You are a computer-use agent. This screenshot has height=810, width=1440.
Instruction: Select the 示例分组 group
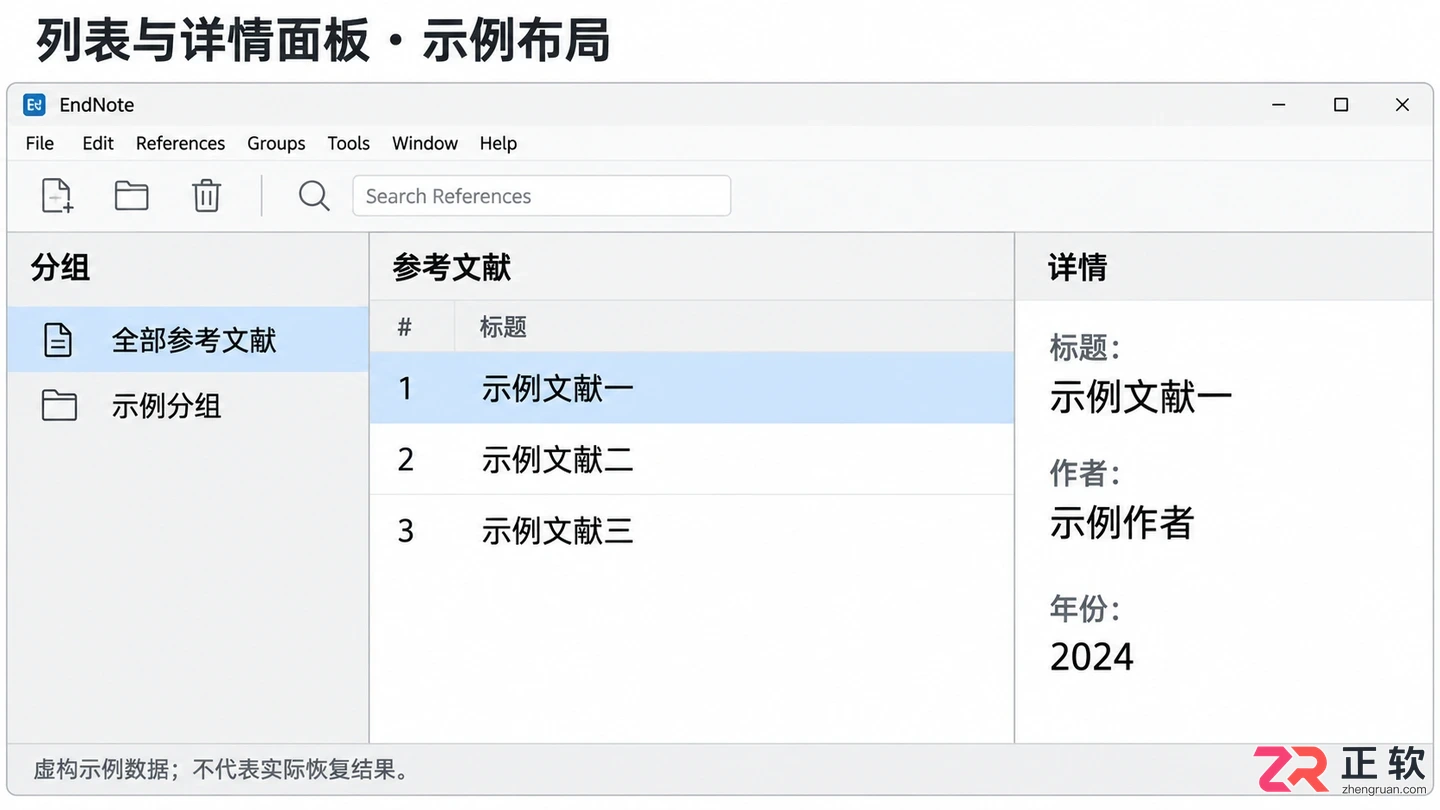188,405
